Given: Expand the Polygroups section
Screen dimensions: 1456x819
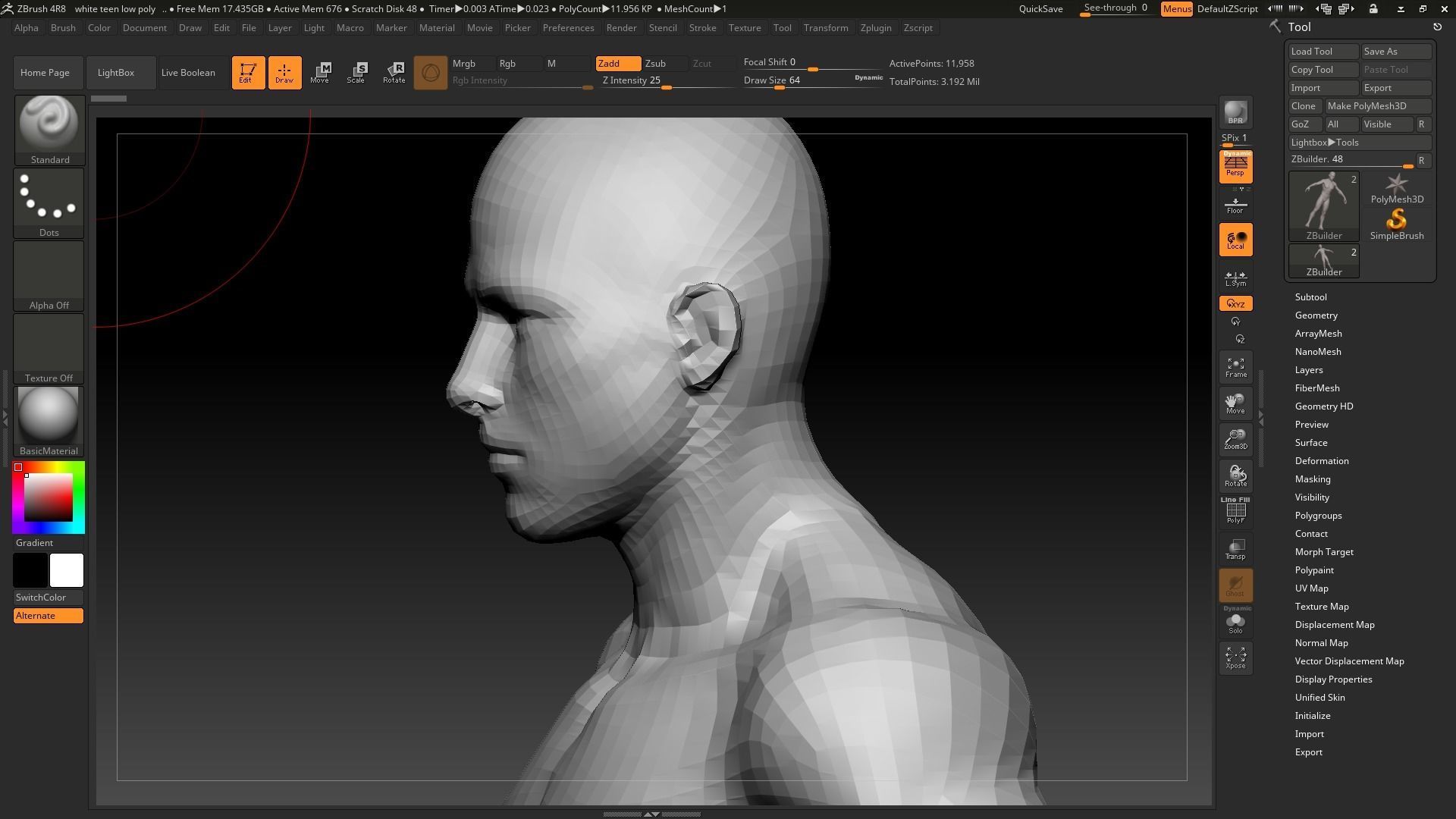Looking at the screenshot, I should [x=1318, y=516].
